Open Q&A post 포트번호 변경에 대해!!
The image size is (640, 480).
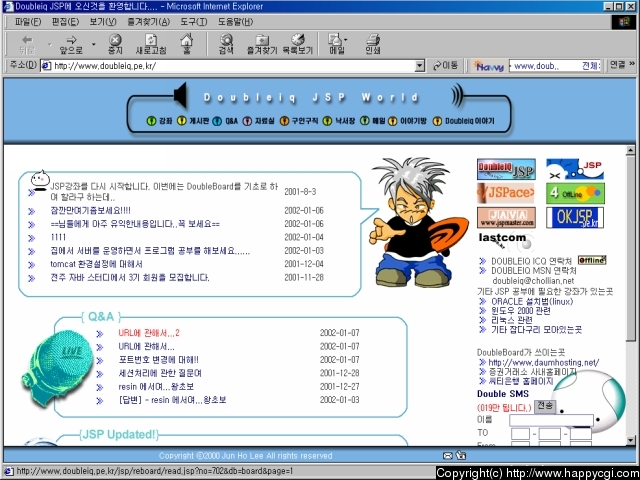pos(158,360)
